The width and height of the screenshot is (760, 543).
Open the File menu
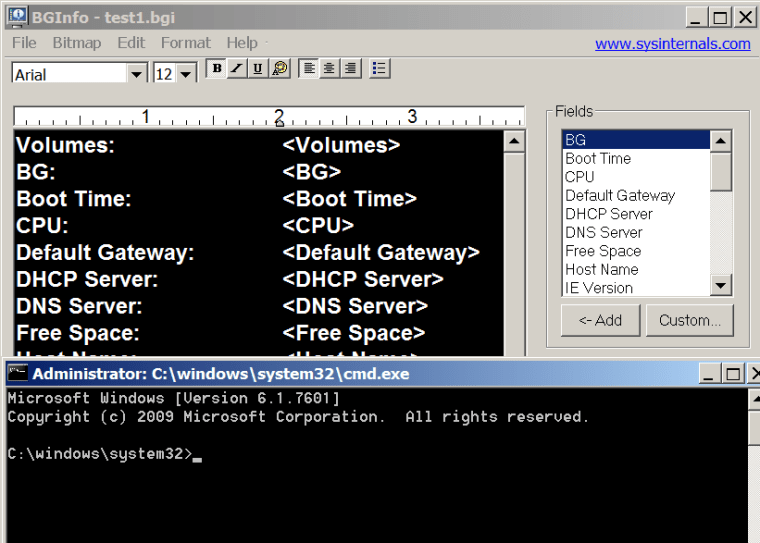24,43
